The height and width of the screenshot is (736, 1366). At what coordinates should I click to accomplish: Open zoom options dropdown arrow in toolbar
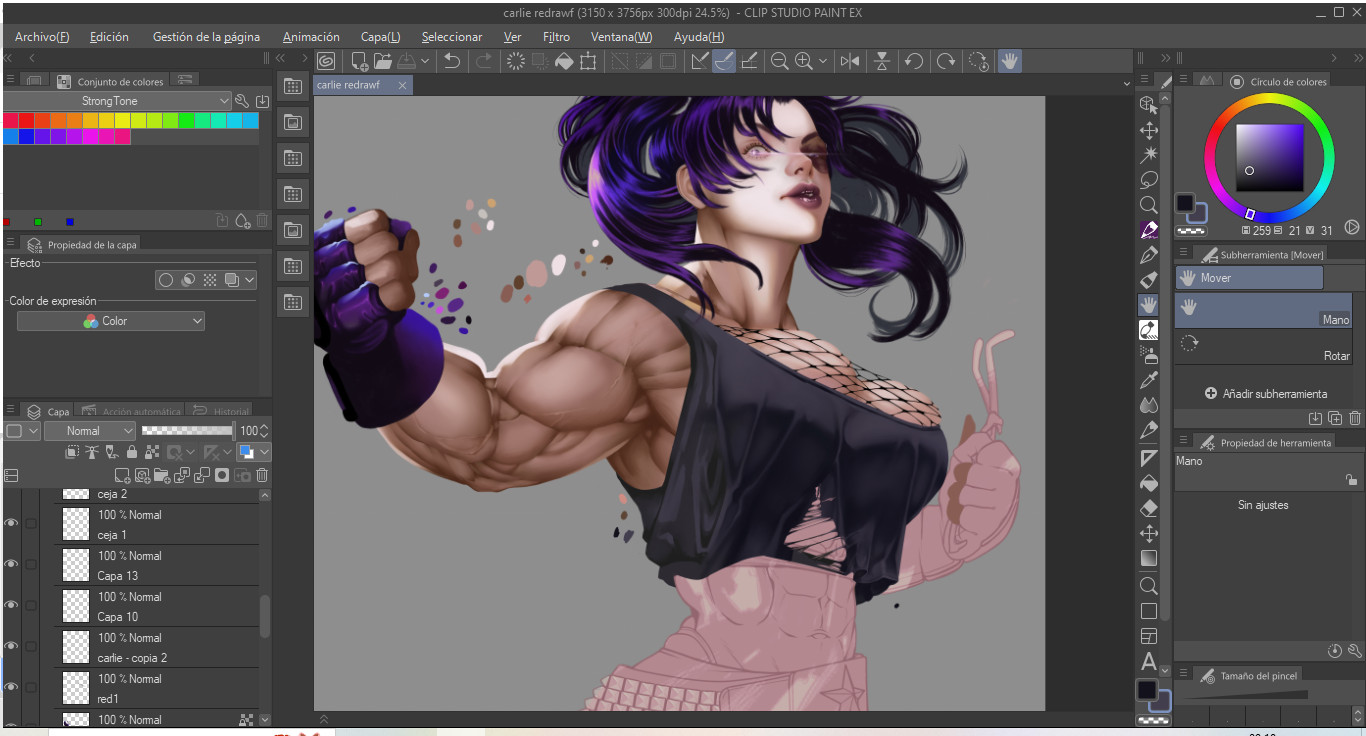point(823,61)
